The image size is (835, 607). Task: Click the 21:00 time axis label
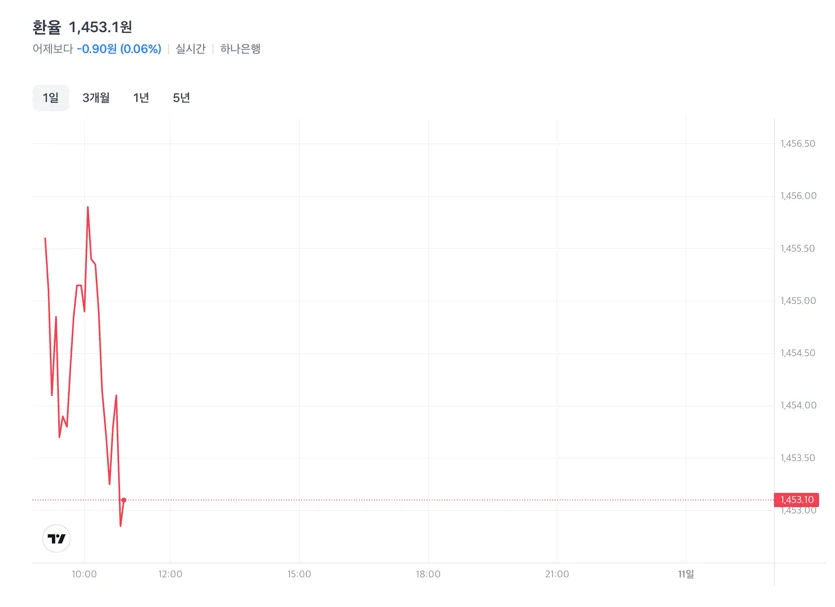pyautogui.click(x=557, y=574)
